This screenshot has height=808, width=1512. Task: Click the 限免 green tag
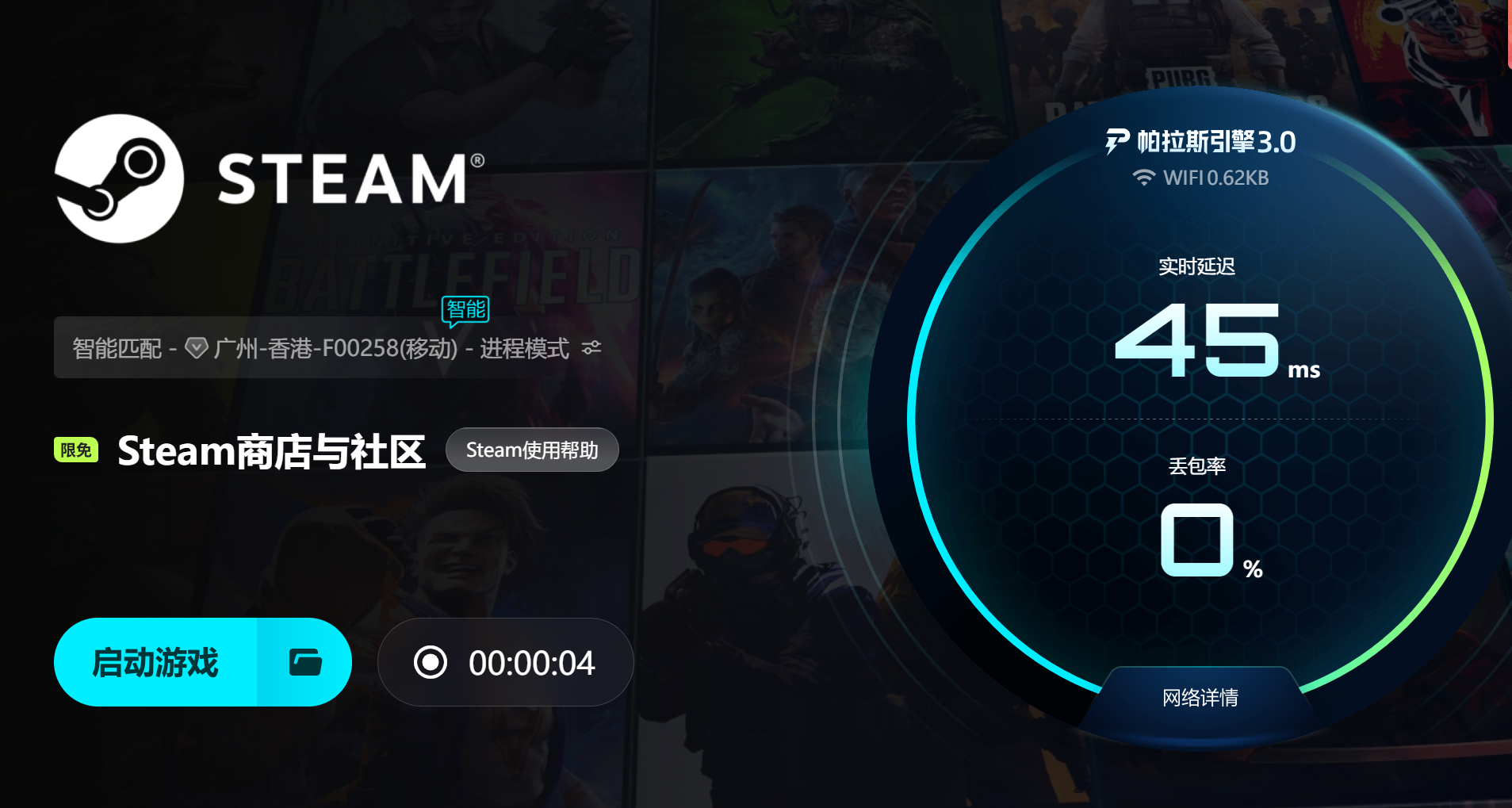pyautogui.click(x=76, y=450)
